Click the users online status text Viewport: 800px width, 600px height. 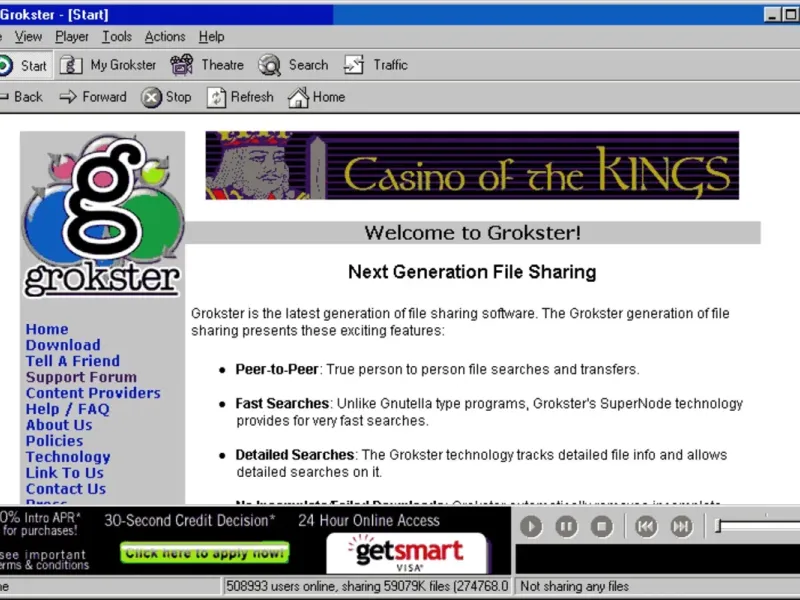point(367,586)
